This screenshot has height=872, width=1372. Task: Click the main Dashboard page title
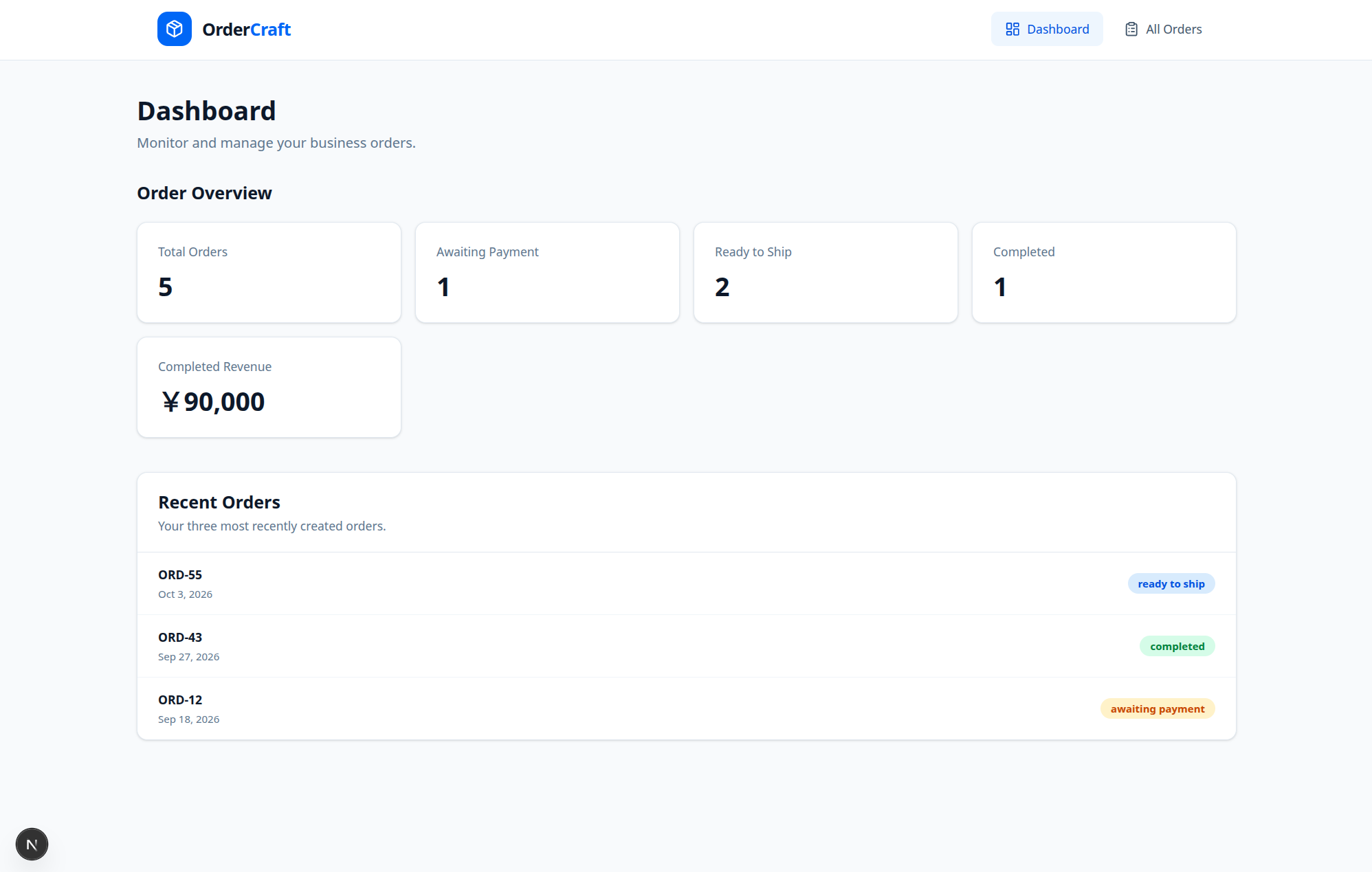[206, 111]
